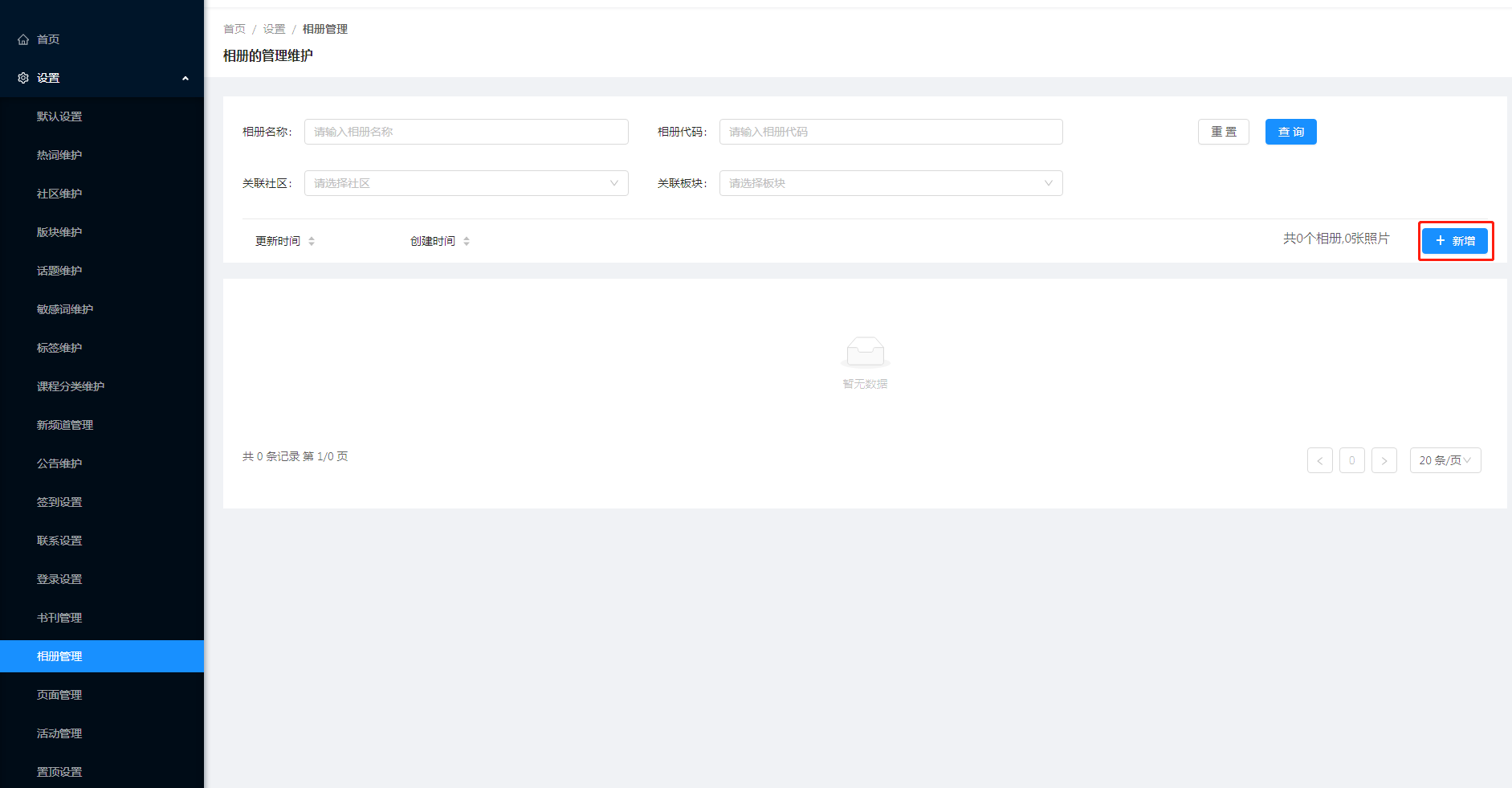Click 设置 breadcrumb link
Screen dimensions: 1512x788
275,29
